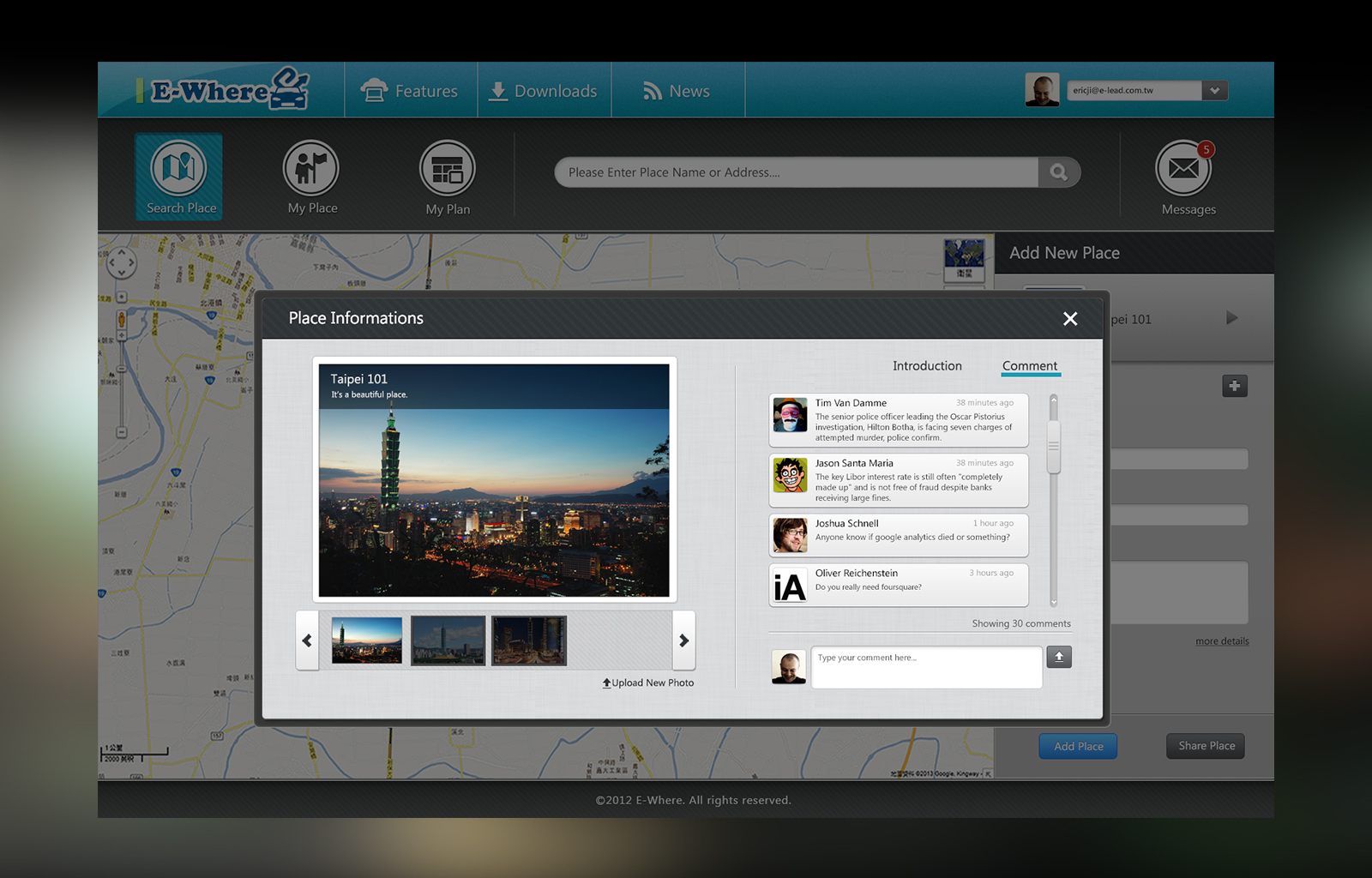Viewport: 1372px width, 878px height.
Task: Click the map pan navigation control
Action: (x=121, y=263)
